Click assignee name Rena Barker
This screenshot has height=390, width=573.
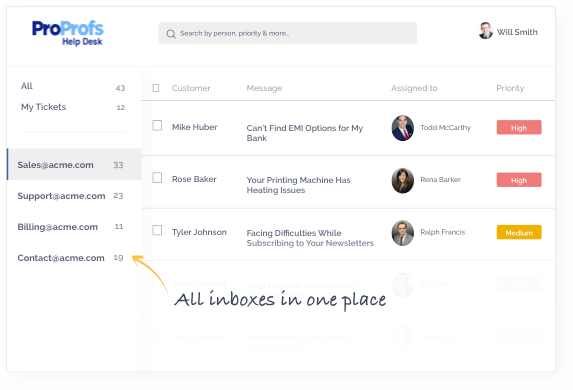coord(440,179)
